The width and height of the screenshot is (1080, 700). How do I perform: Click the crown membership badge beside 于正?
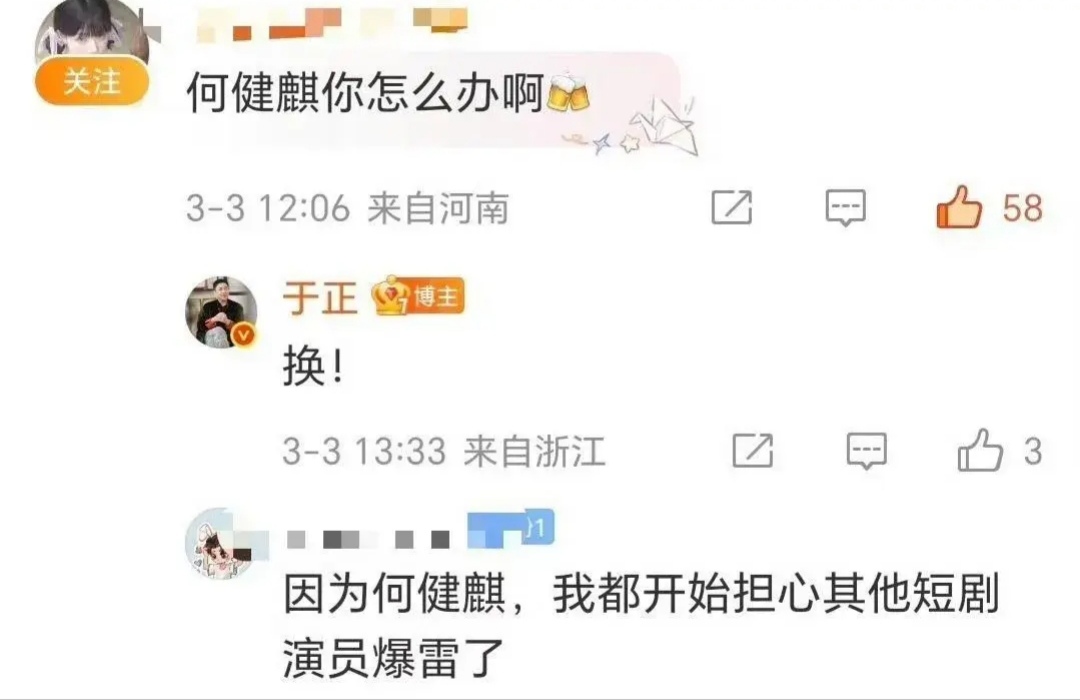click(391, 296)
